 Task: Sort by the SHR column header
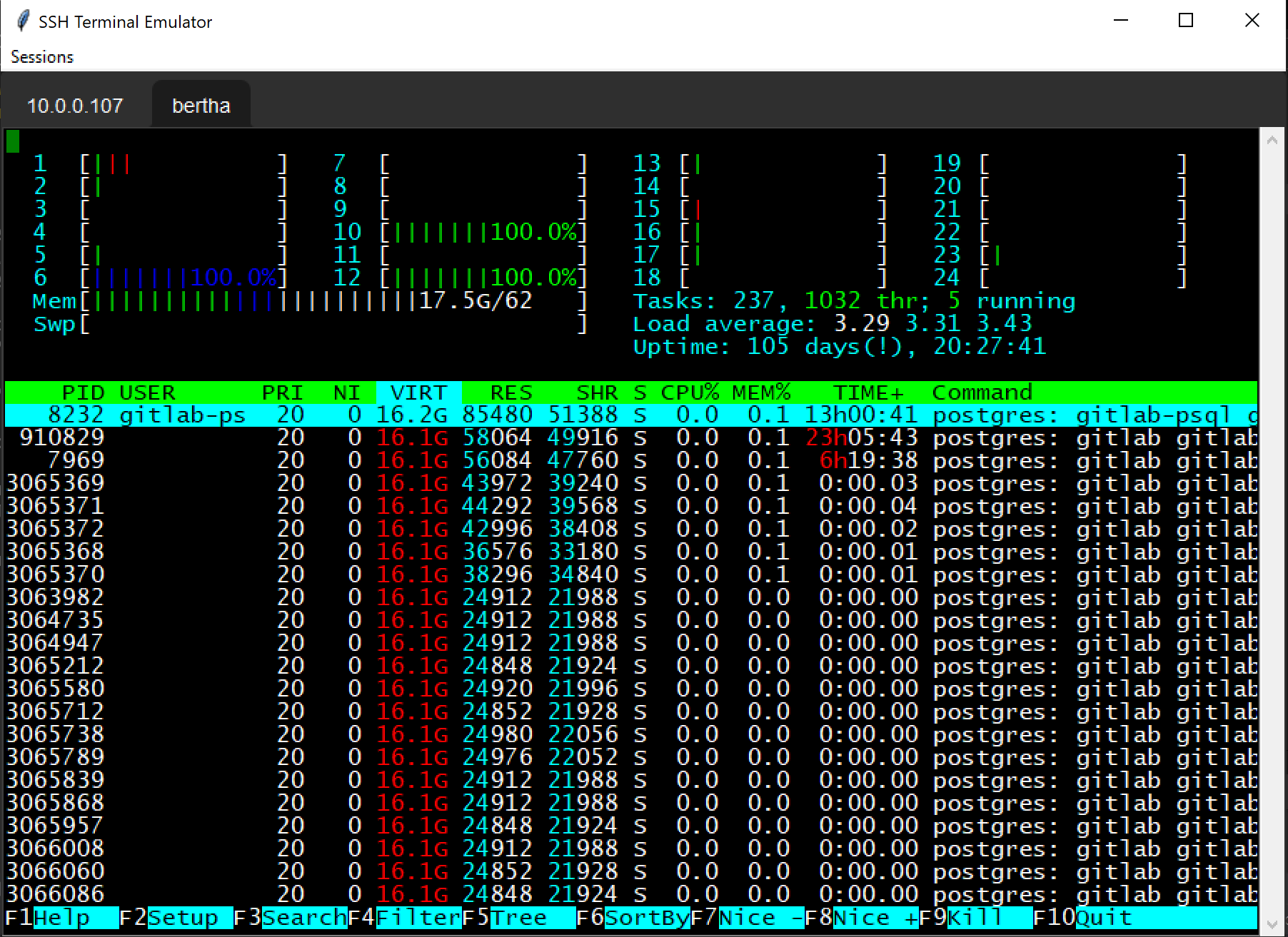[597, 392]
